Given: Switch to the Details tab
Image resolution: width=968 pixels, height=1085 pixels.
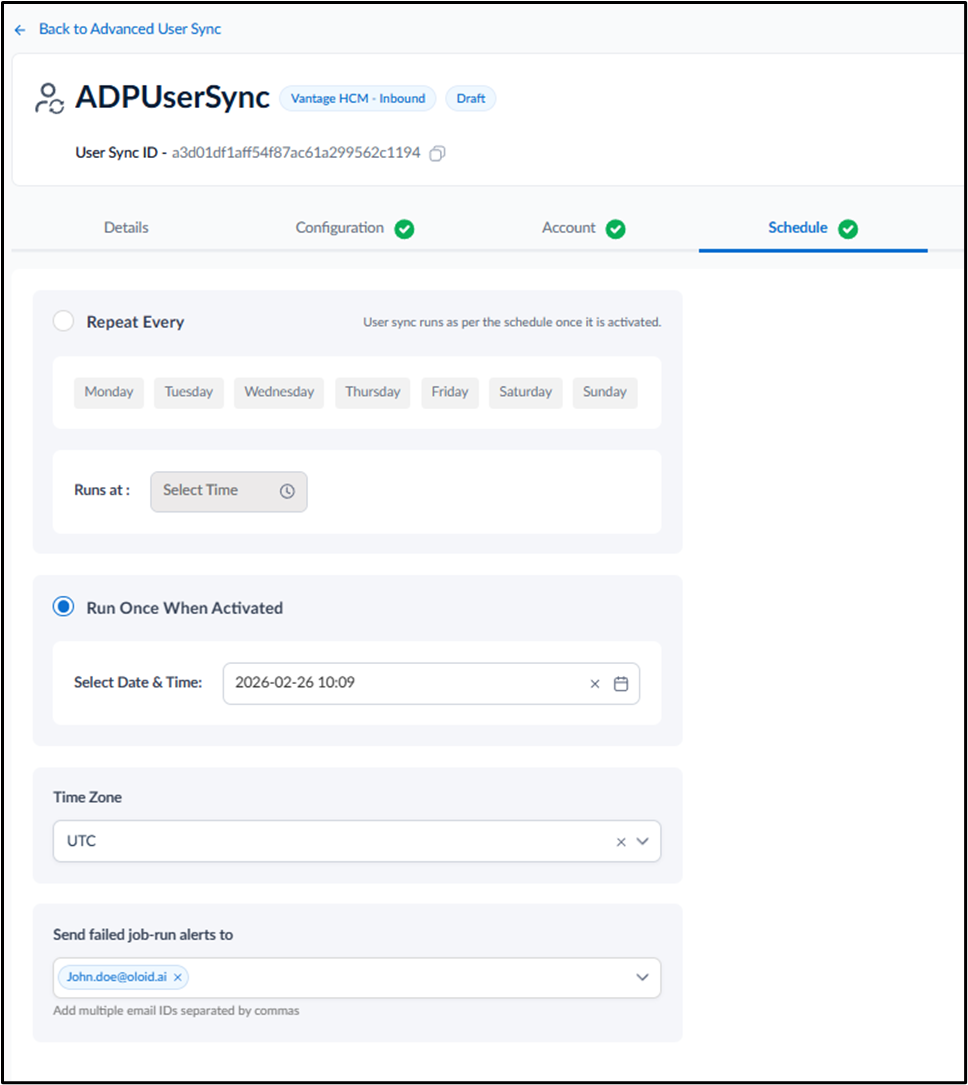Looking at the screenshot, I should (x=126, y=228).
